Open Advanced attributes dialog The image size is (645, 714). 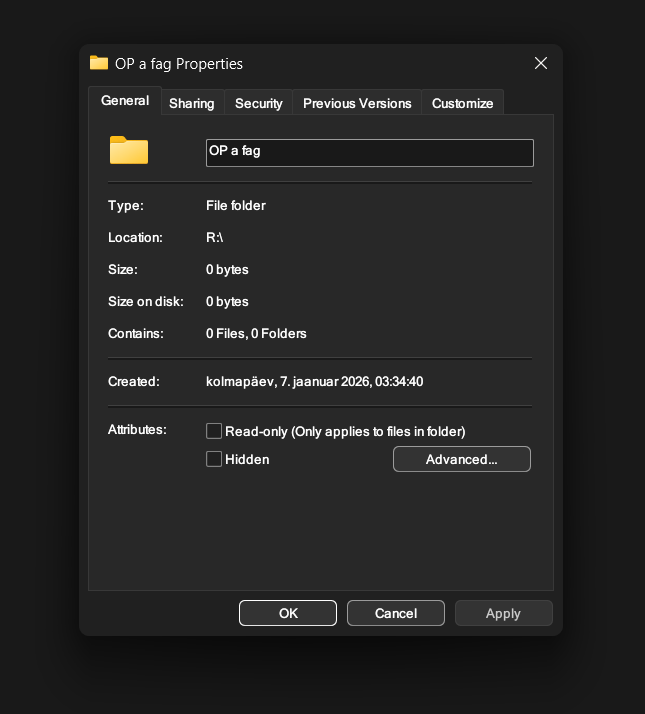click(x=461, y=459)
